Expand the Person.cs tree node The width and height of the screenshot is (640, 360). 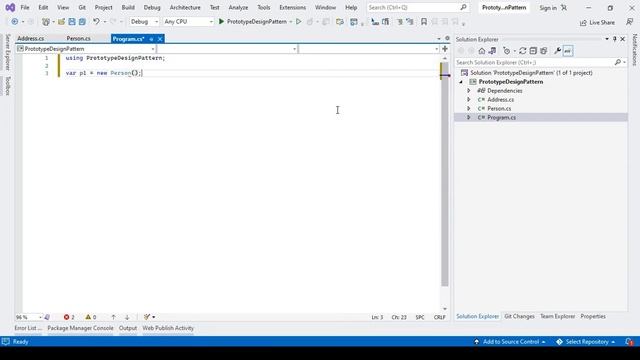(469, 109)
